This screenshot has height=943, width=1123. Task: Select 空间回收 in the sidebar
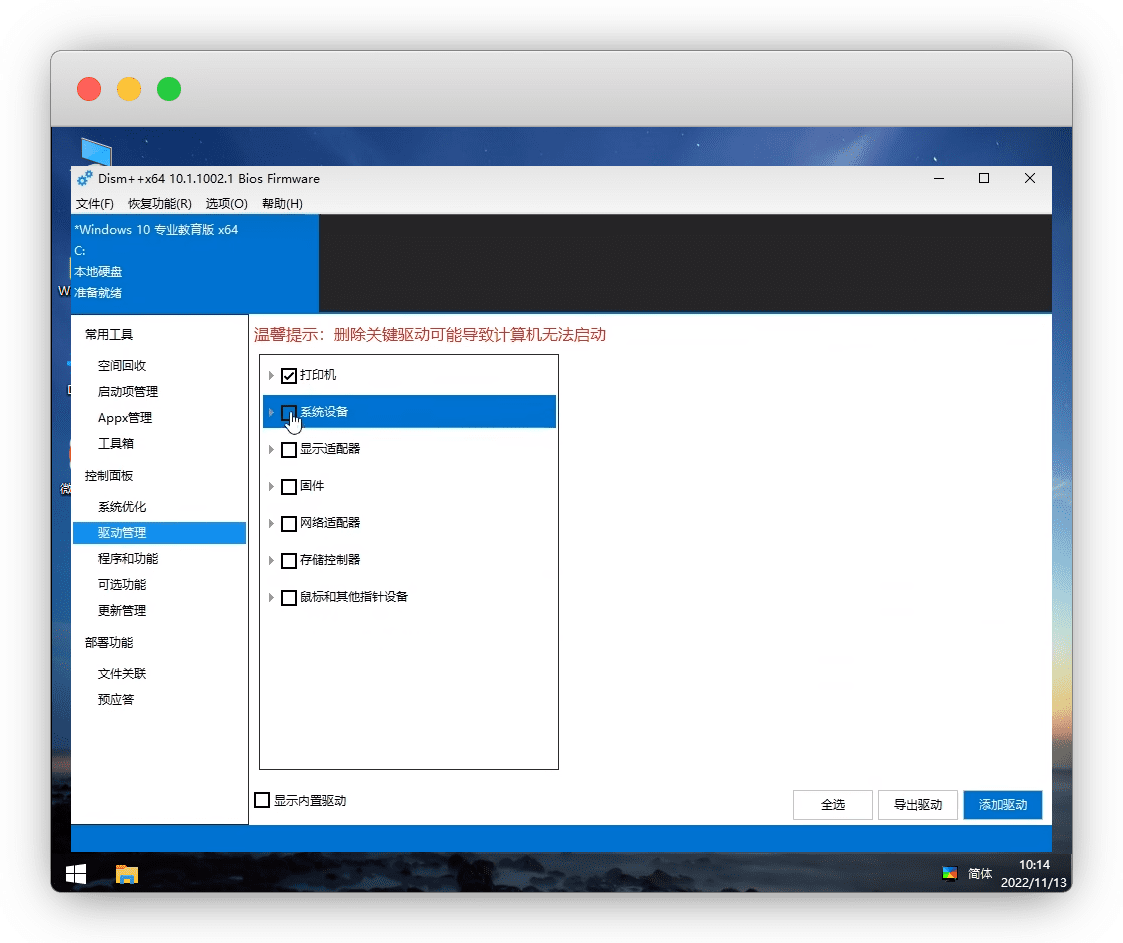click(x=122, y=365)
